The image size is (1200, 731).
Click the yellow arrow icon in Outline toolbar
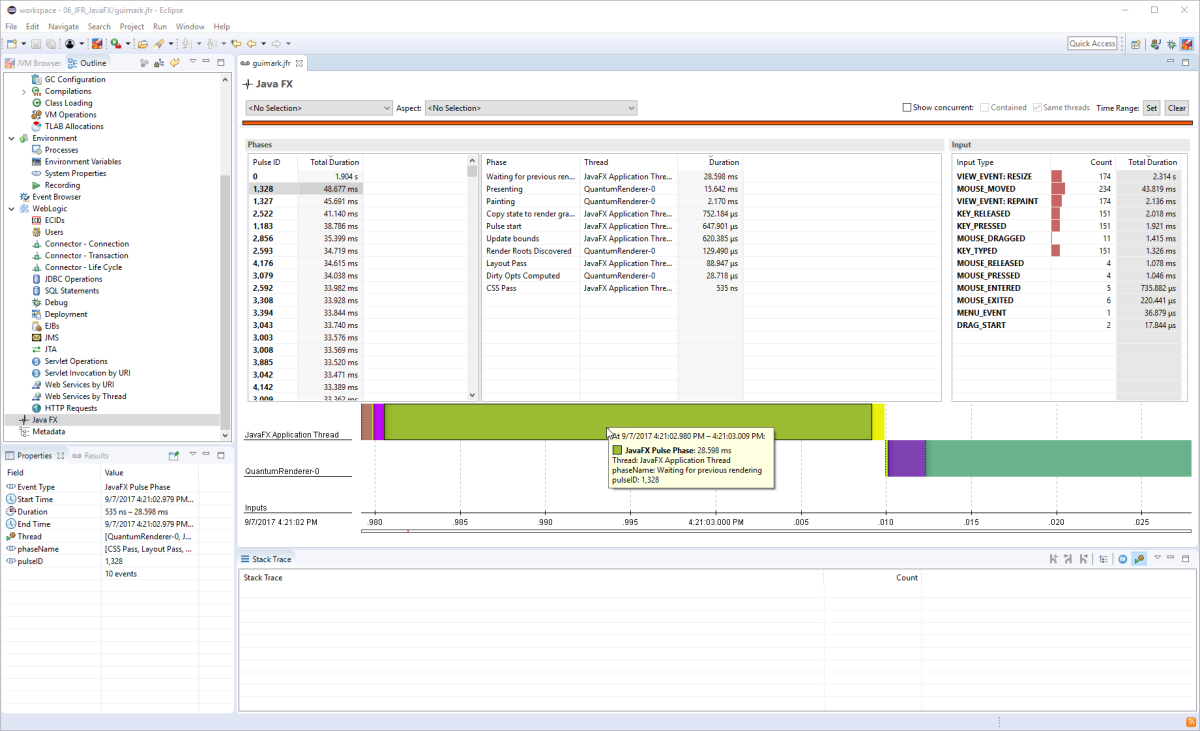pyautogui.click(x=174, y=63)
